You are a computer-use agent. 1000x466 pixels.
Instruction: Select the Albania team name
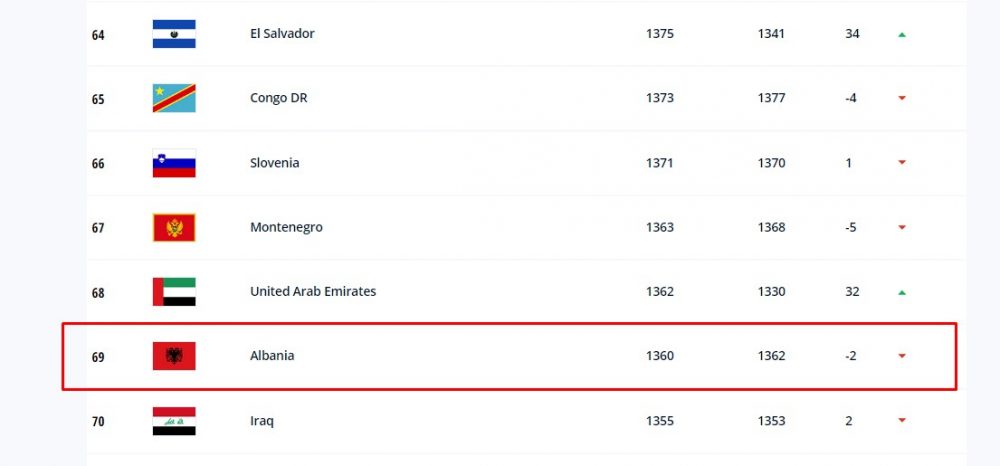[272, 356]
